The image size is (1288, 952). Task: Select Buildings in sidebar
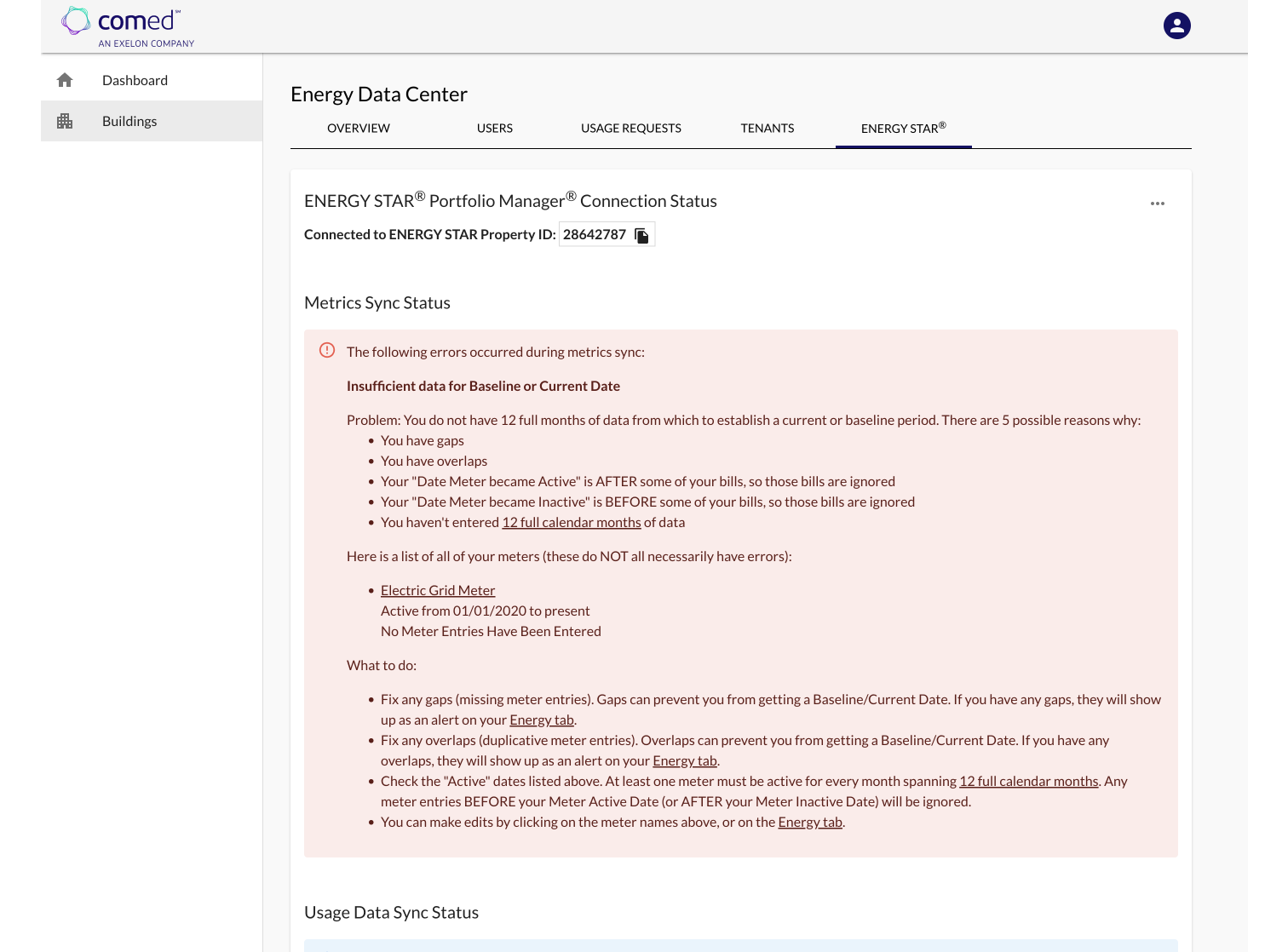click(152, 121)
